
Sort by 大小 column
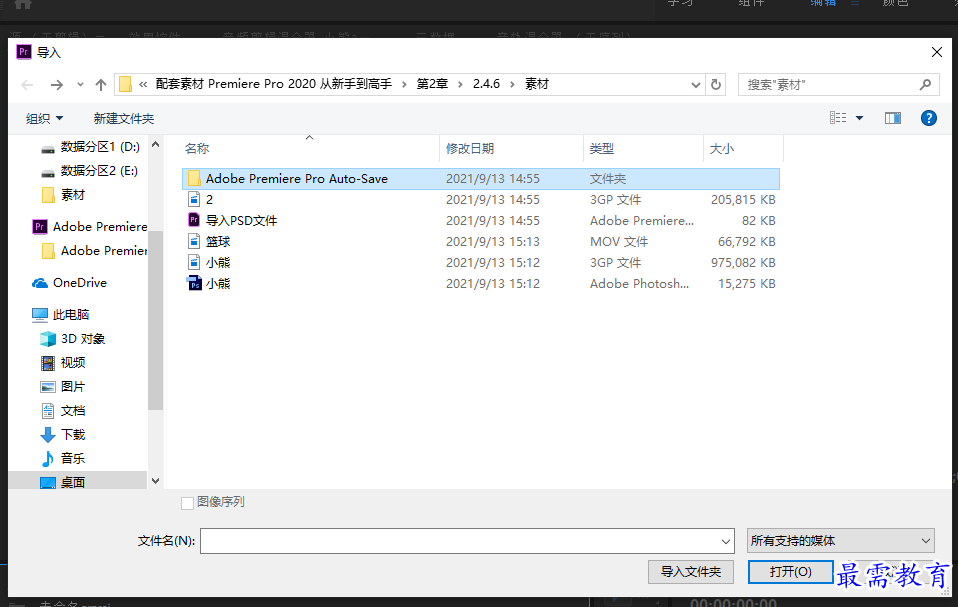(x=722, y=148)
